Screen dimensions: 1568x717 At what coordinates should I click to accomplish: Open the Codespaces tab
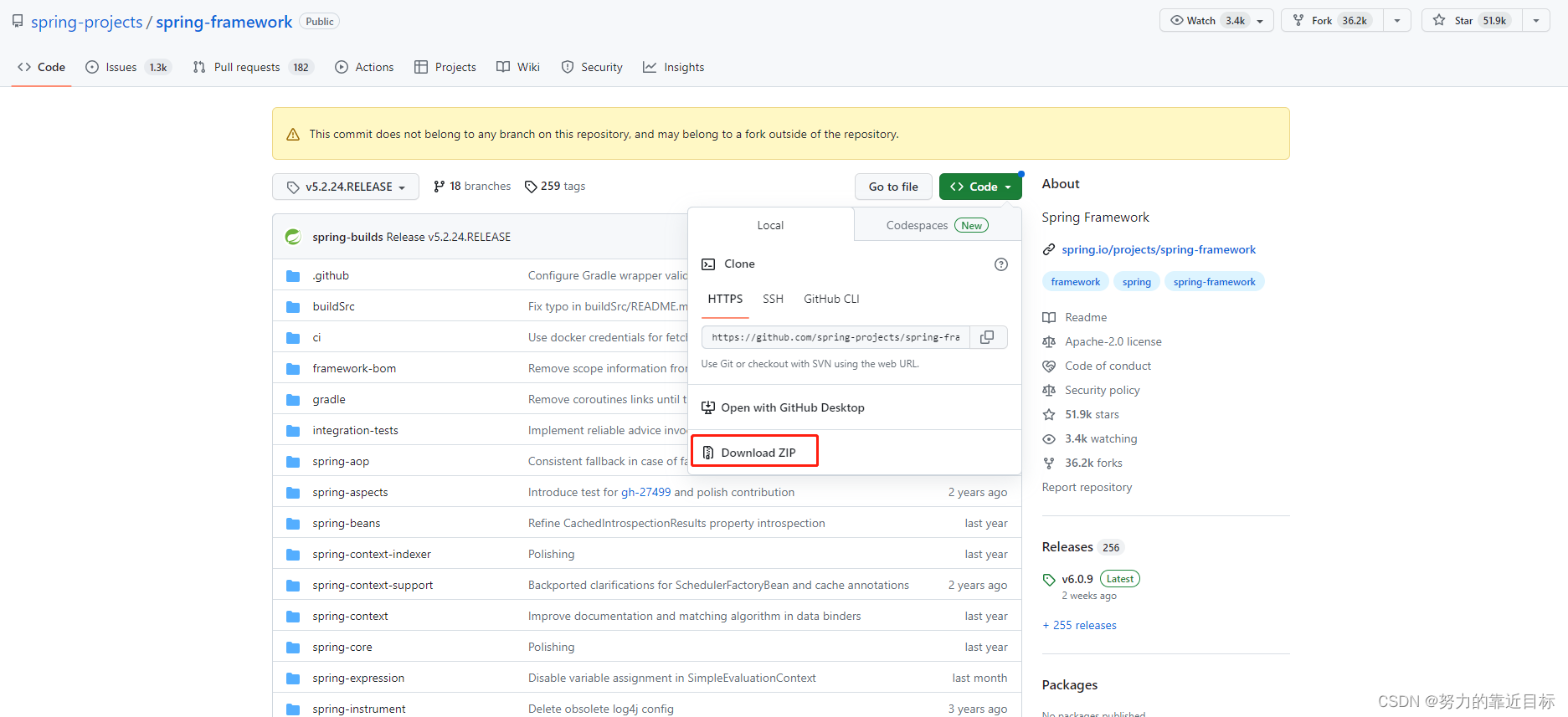click(938, 225)
